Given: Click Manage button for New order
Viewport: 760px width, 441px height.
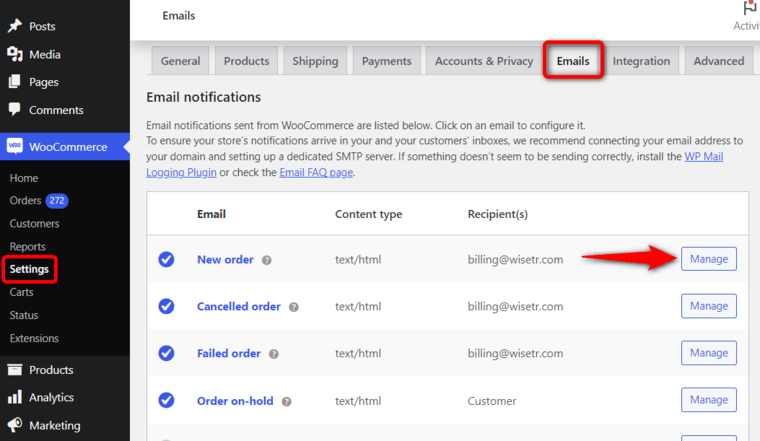Looking at the screenshot, I should pyautogui.click(x=709, y=259).
